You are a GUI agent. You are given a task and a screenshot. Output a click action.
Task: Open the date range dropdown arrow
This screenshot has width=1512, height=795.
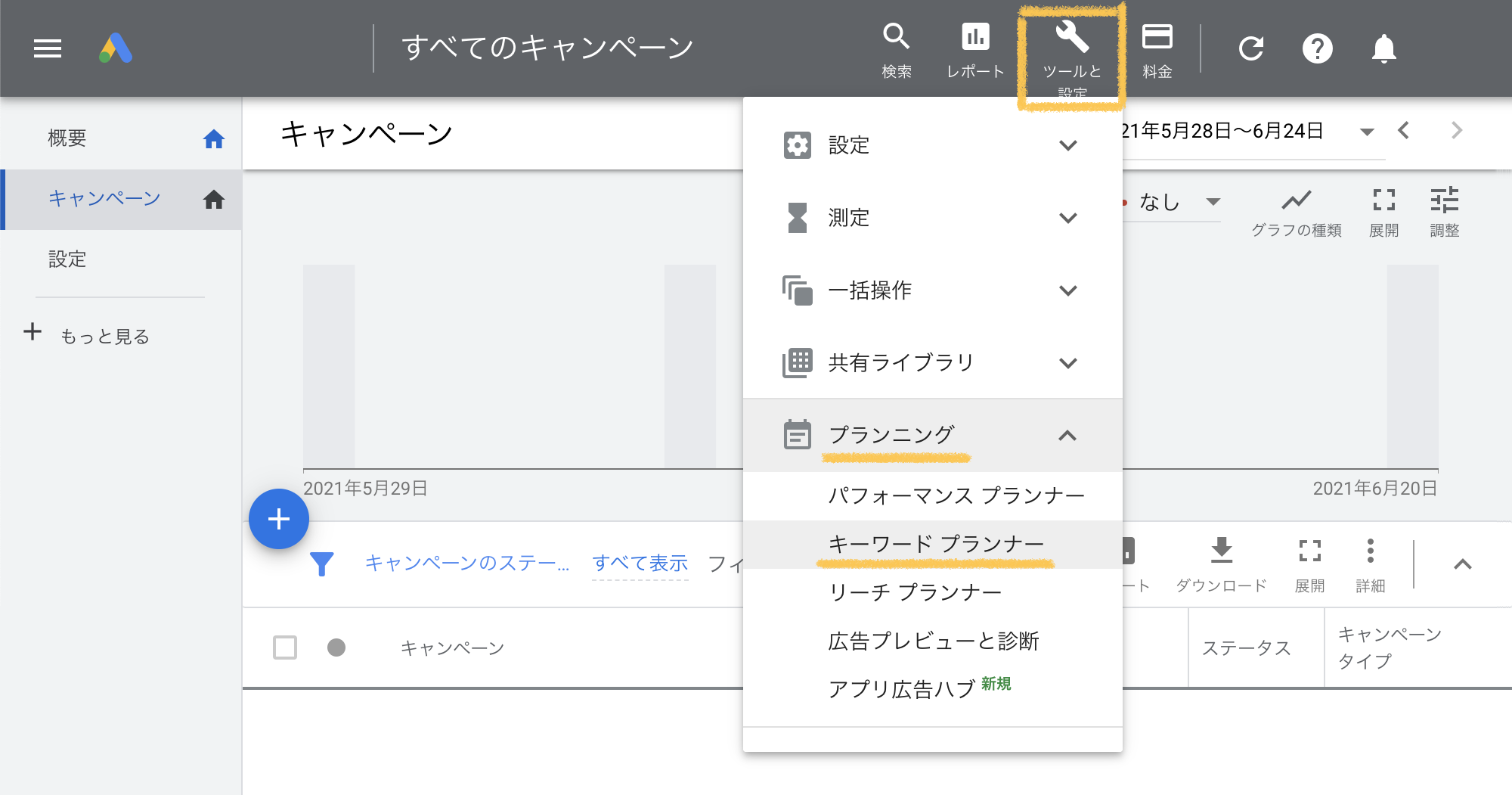(x=1367, y=132)
